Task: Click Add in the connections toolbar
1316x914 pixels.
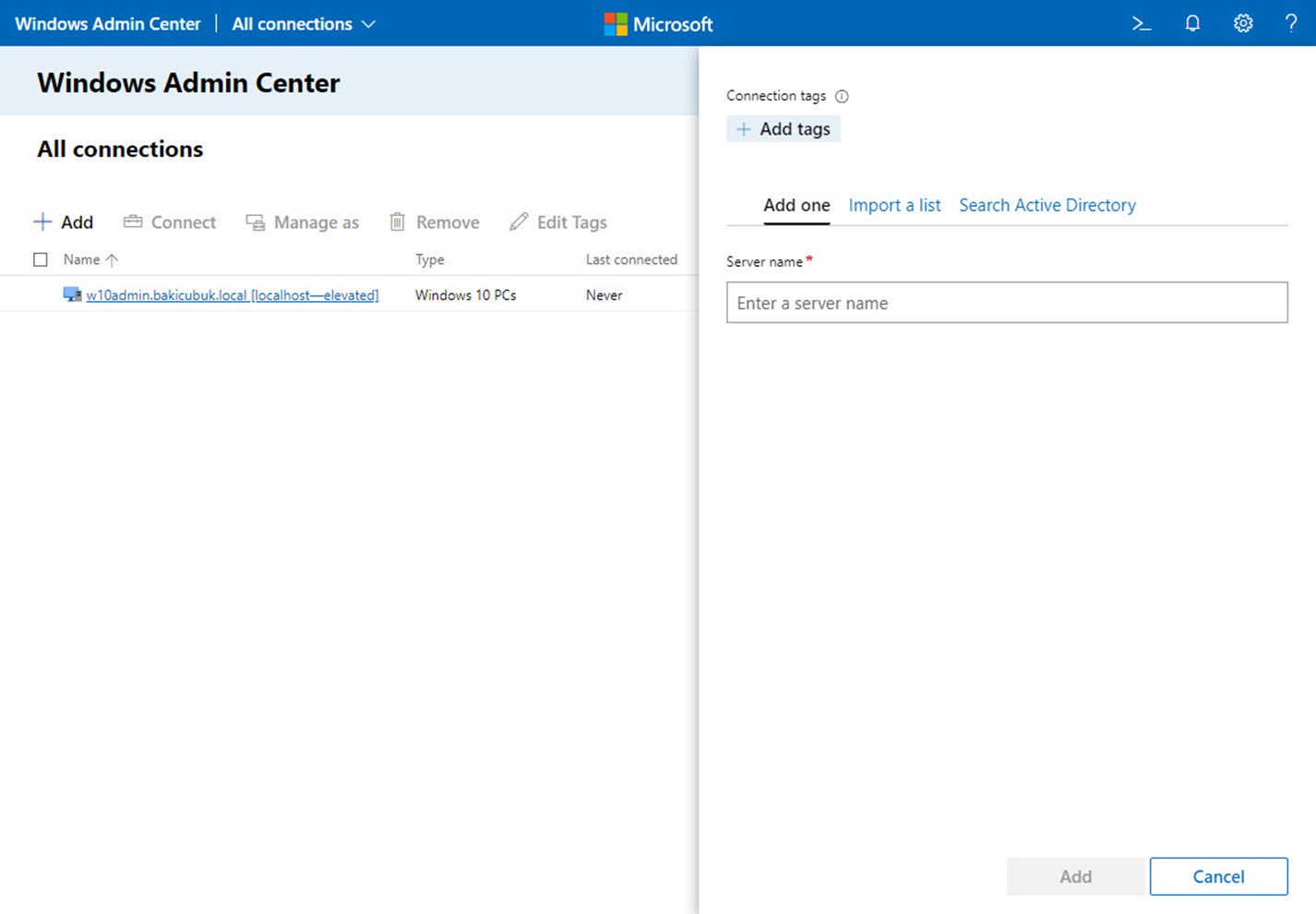Action: (64, 222)
